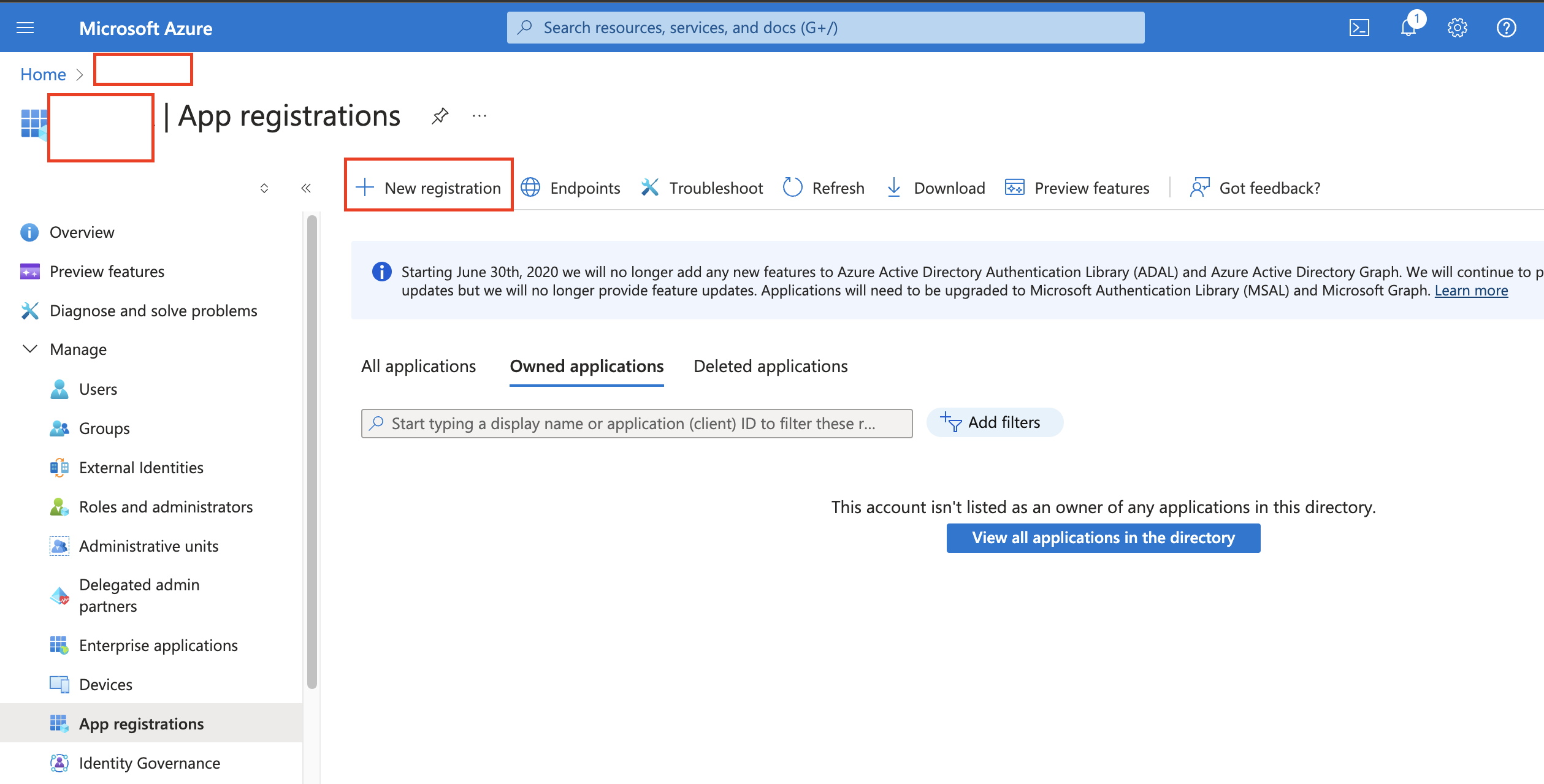1544x784 pixels.
Task: Open the more options ellipsis beside the title
Action: [480, 116]
